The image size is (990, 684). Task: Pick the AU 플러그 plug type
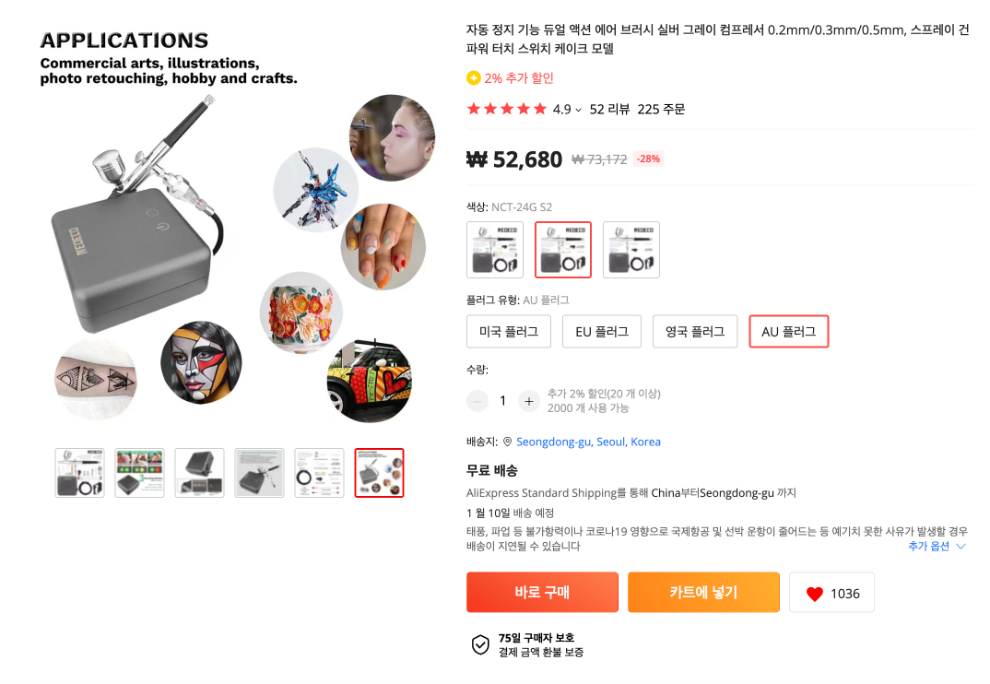tap(788, 332)
